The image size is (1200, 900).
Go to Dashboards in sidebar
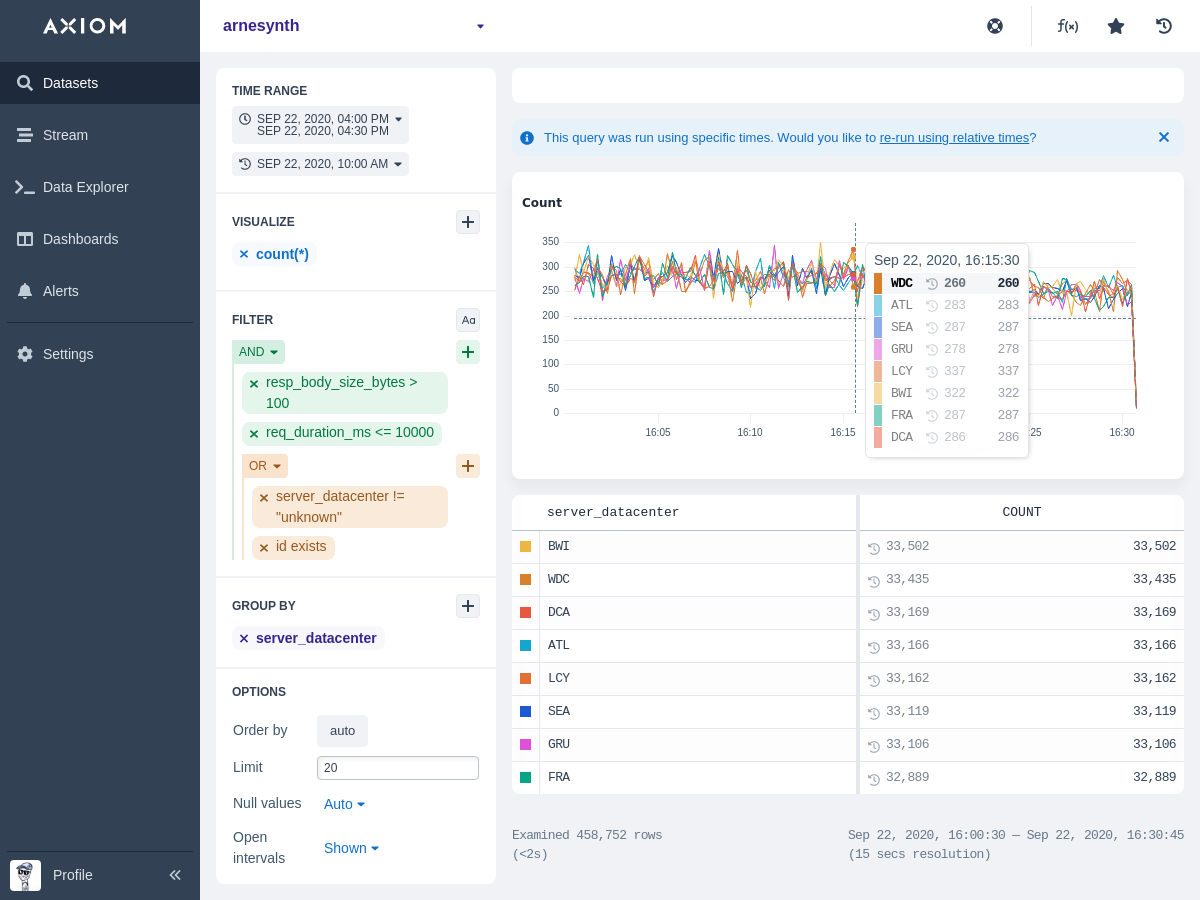(x=80, y=239)
